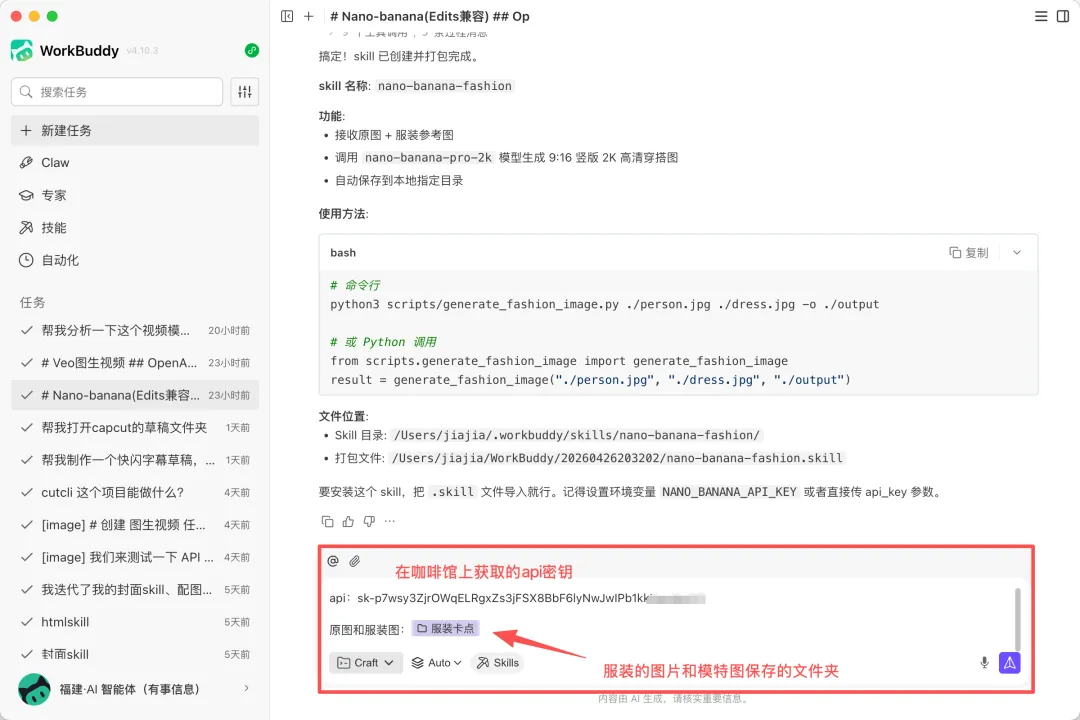Screen dimensions: 1080x720
Task: Open task cutcli 这个项目能做什么?
Action: (x=134, y=493)
